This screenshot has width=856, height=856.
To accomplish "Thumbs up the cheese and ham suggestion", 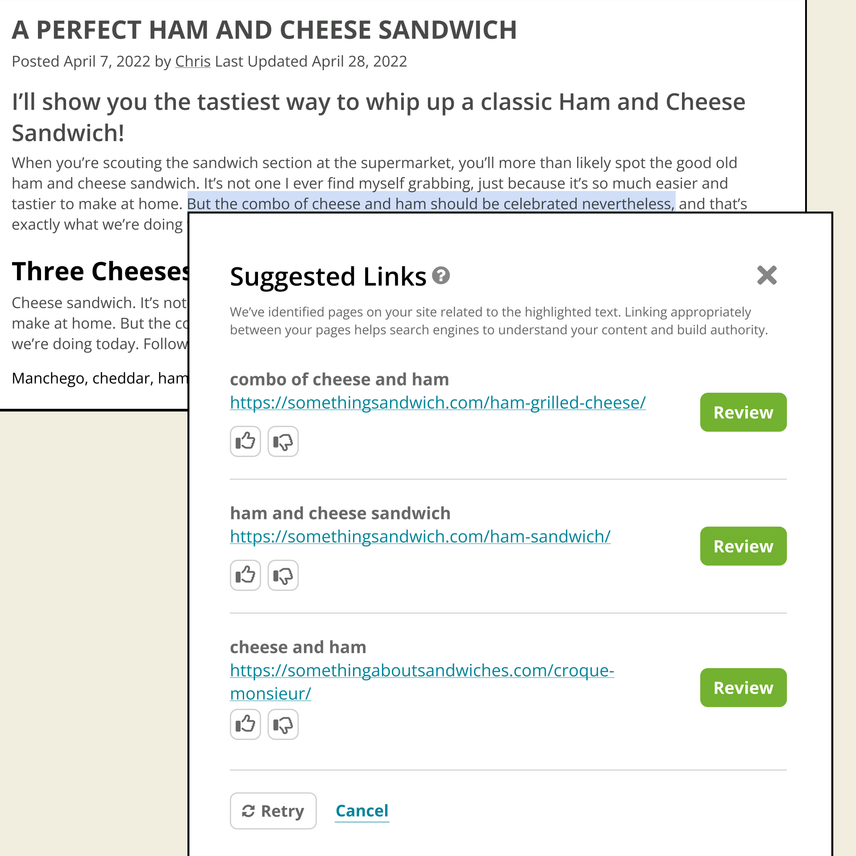I will (x=245, y=724).
